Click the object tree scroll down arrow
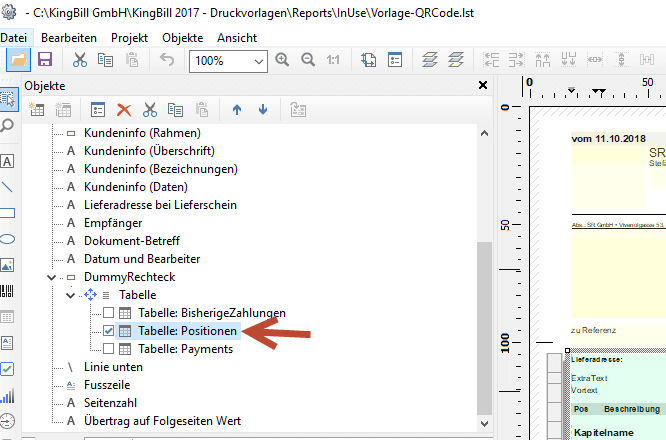This screenshot has width=666, height=440. point(484,423)
